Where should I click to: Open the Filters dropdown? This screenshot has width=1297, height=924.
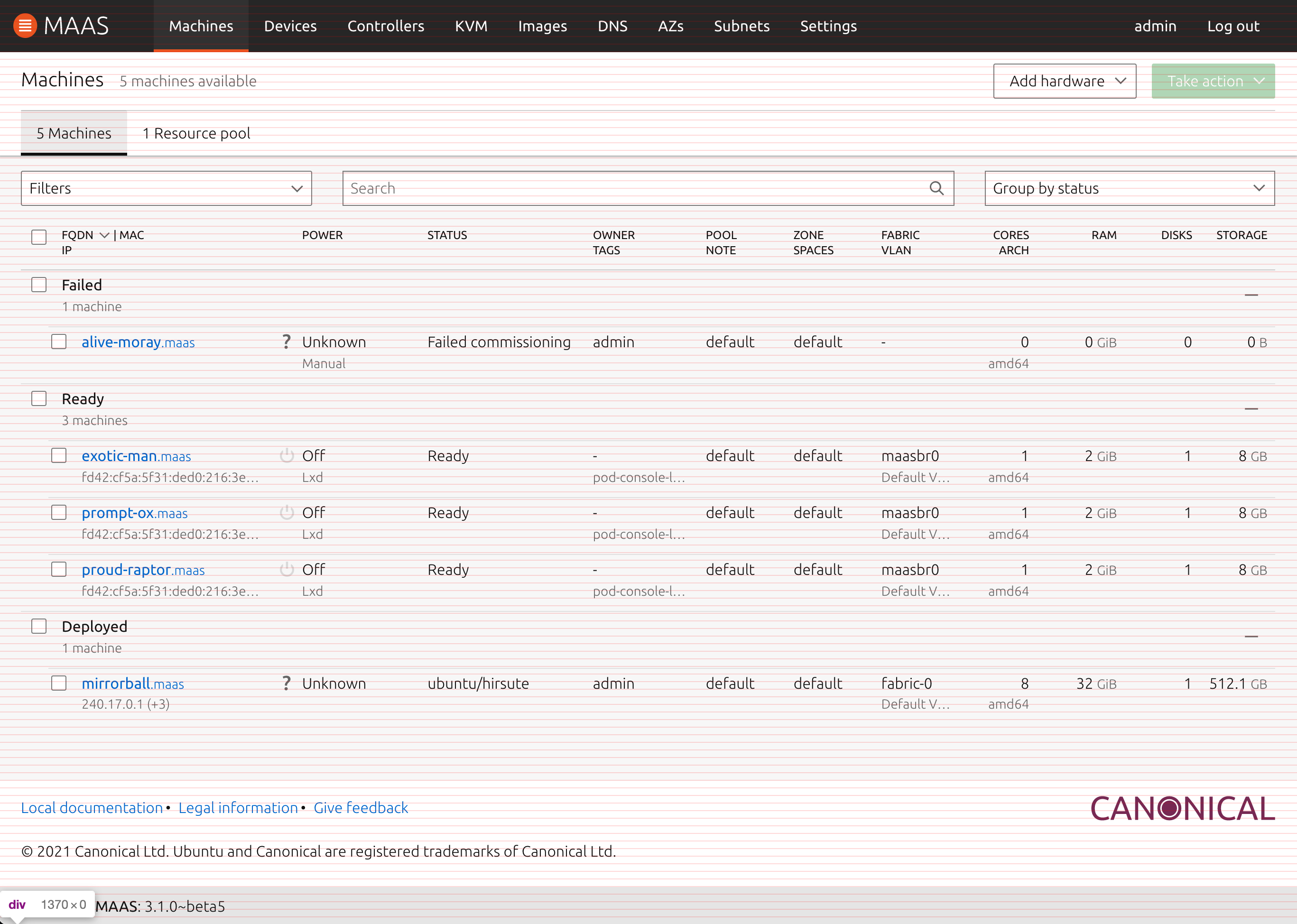(166, 188)
